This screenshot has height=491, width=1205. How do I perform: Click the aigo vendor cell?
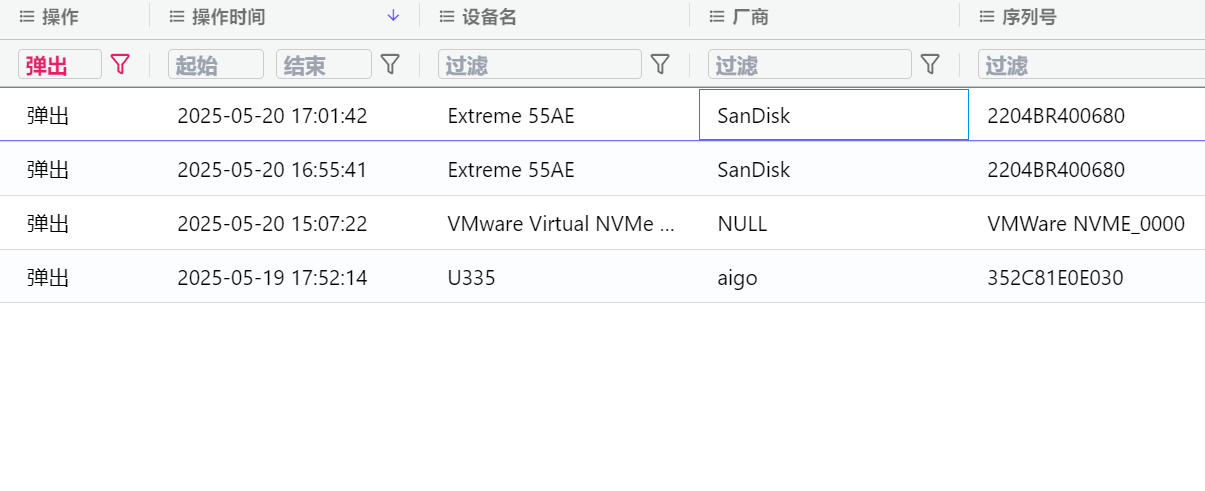point(737,278)
